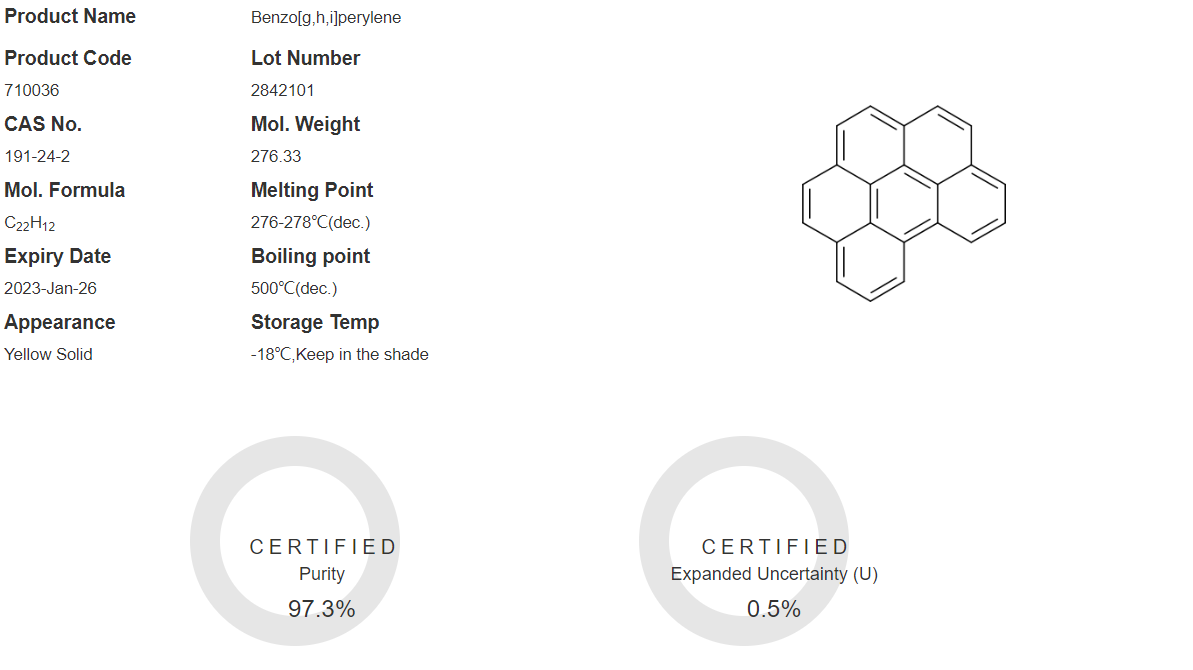Viewport: 1193px width, 670px height.
Task: Click the expiry date 2023-Jan-26
Action: tap(50, 289)
